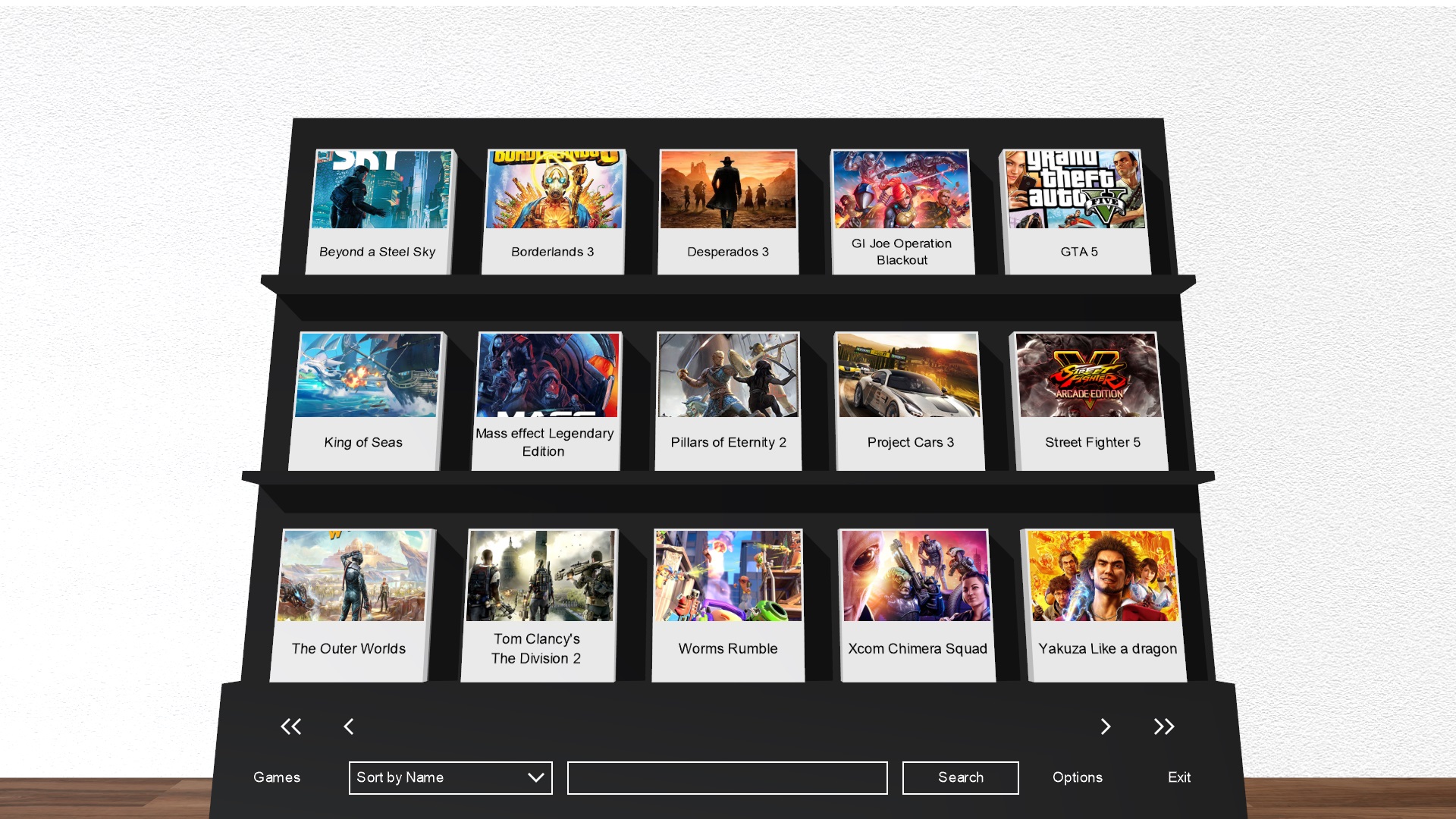Click the search text input field
Screen dimensions: 1456x819
(727, 778)
